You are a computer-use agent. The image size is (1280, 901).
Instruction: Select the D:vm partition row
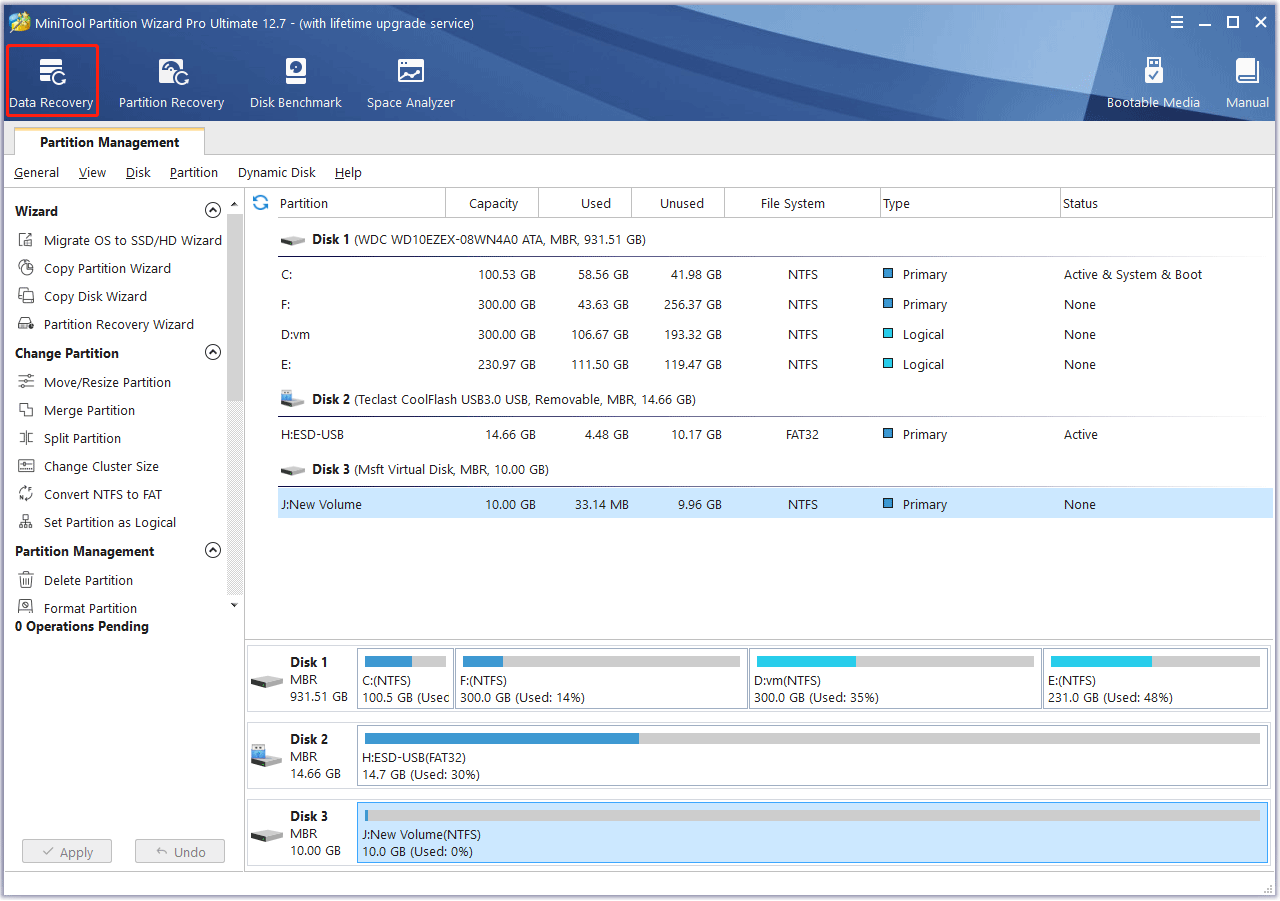[x=776, y=334]
